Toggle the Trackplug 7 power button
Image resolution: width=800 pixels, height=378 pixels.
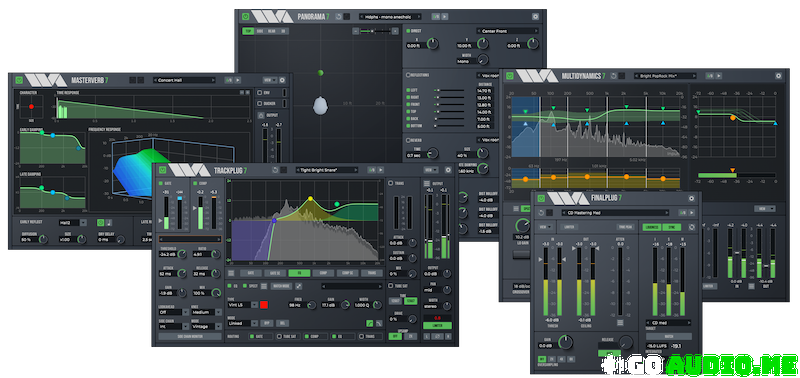pos(163,170)
